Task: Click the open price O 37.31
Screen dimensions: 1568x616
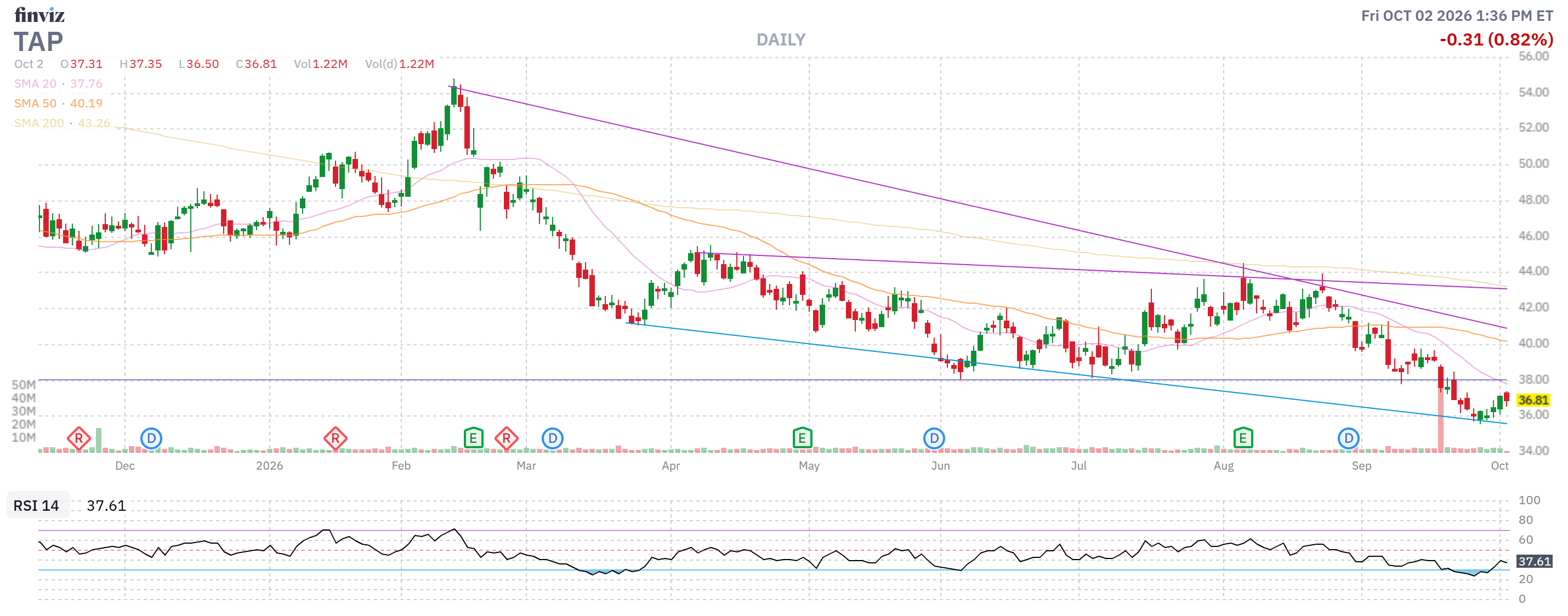Action: (x=82, y=64)
